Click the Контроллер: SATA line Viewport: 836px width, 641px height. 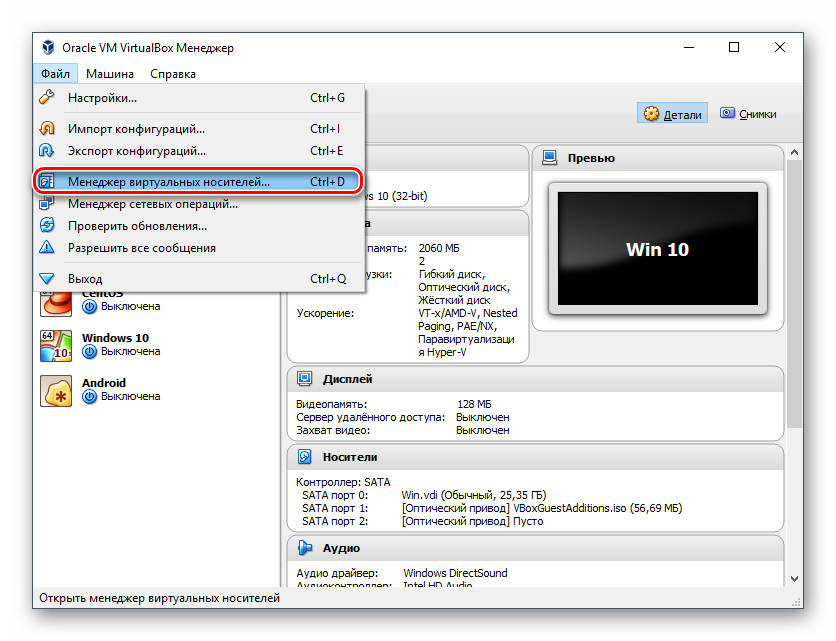[343, 482]
